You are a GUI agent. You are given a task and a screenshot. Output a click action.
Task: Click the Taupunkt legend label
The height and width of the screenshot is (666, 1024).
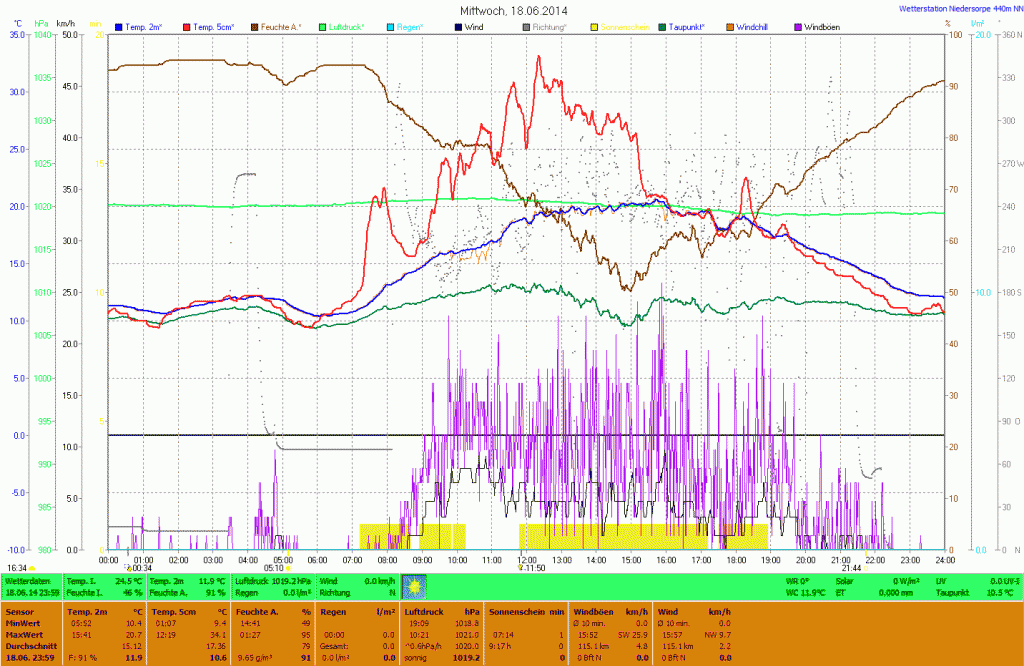691,26
